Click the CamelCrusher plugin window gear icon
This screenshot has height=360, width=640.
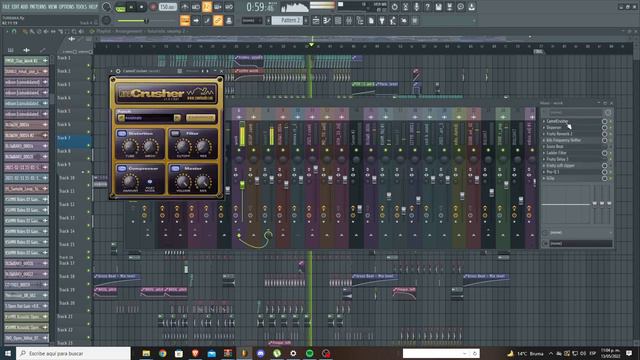pos(118,71)
